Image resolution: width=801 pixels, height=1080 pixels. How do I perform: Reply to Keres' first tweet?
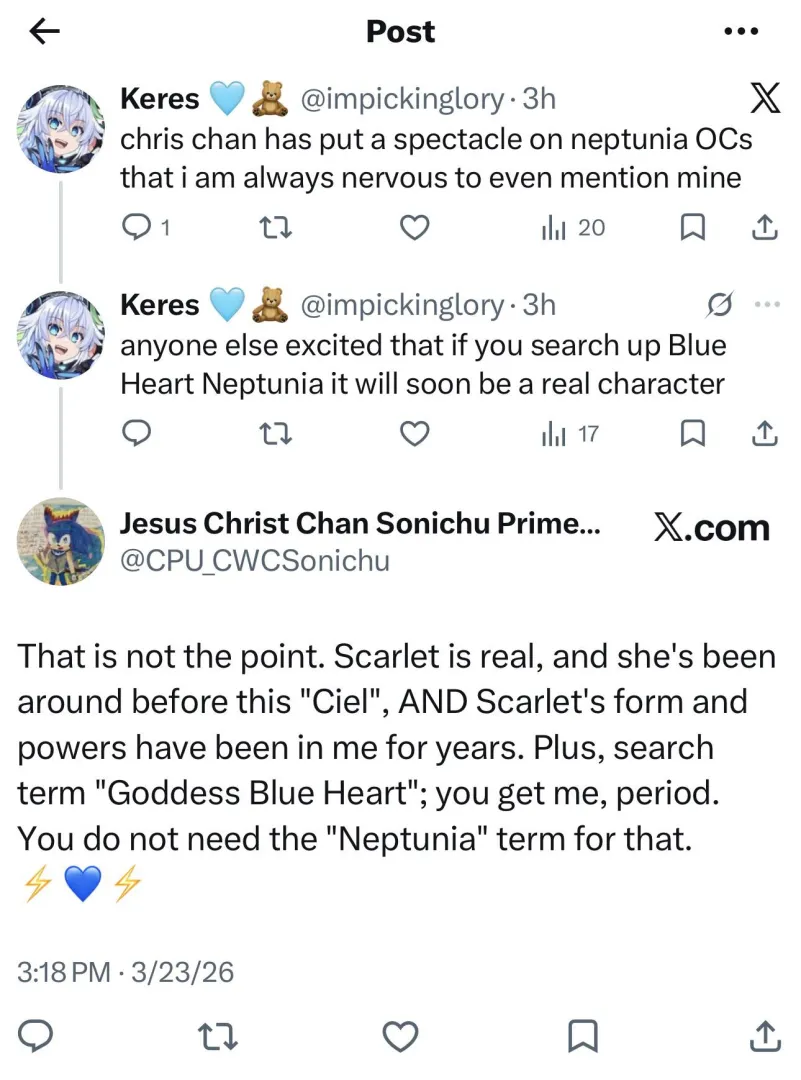(136, 228)
